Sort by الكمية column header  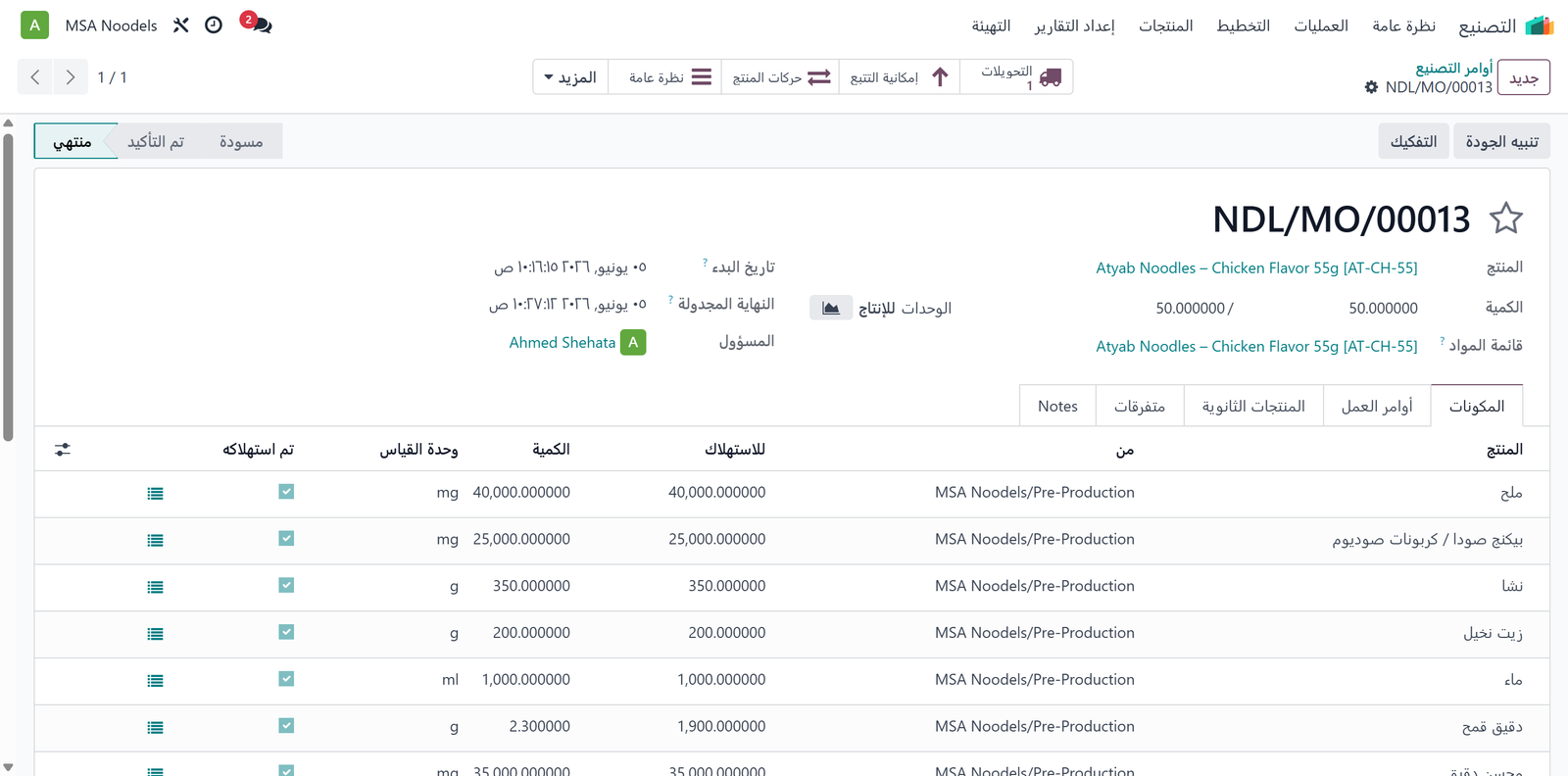pos(551,449)
